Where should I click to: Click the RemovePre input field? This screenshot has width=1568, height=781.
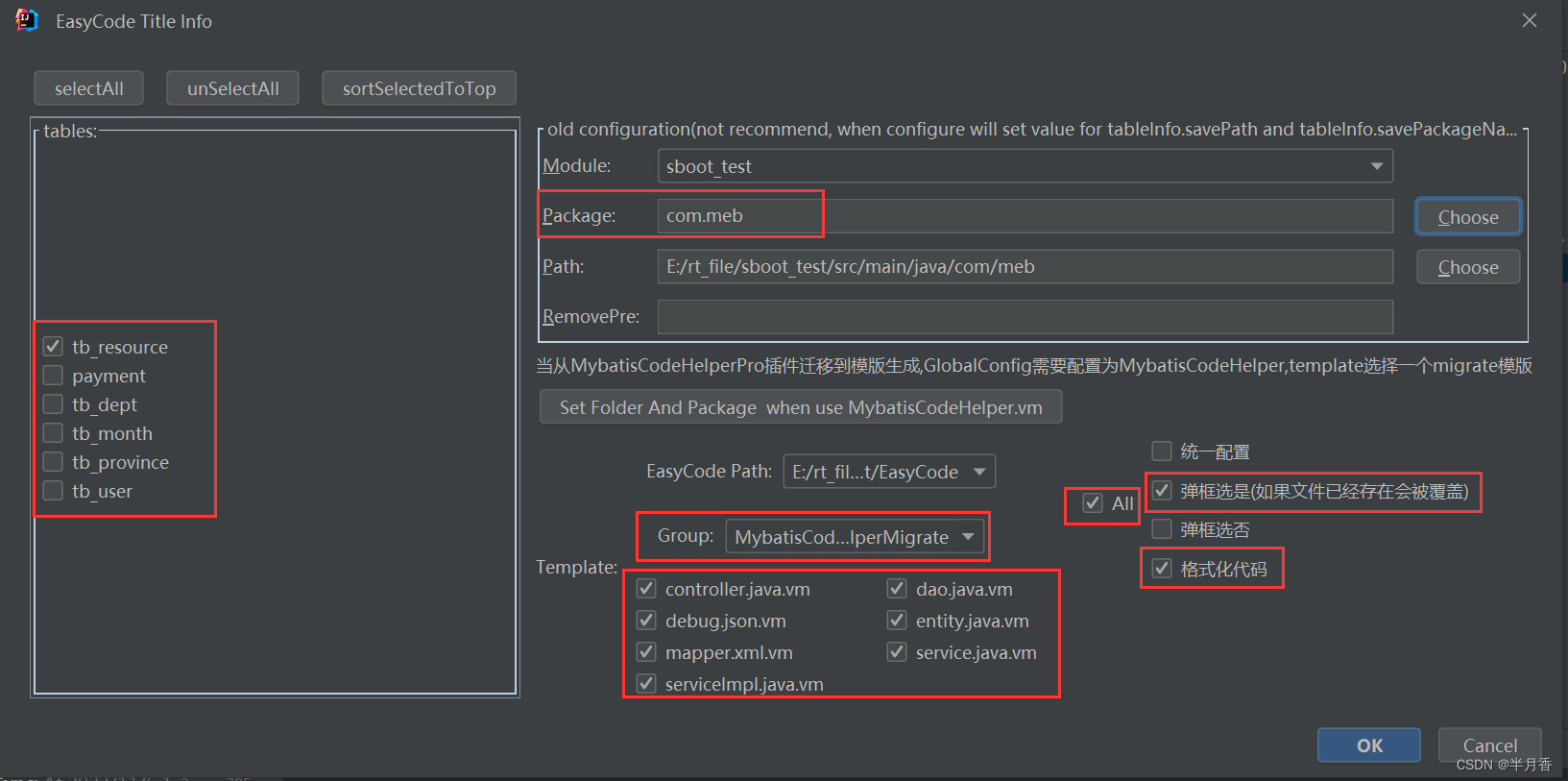(1025, 317)
